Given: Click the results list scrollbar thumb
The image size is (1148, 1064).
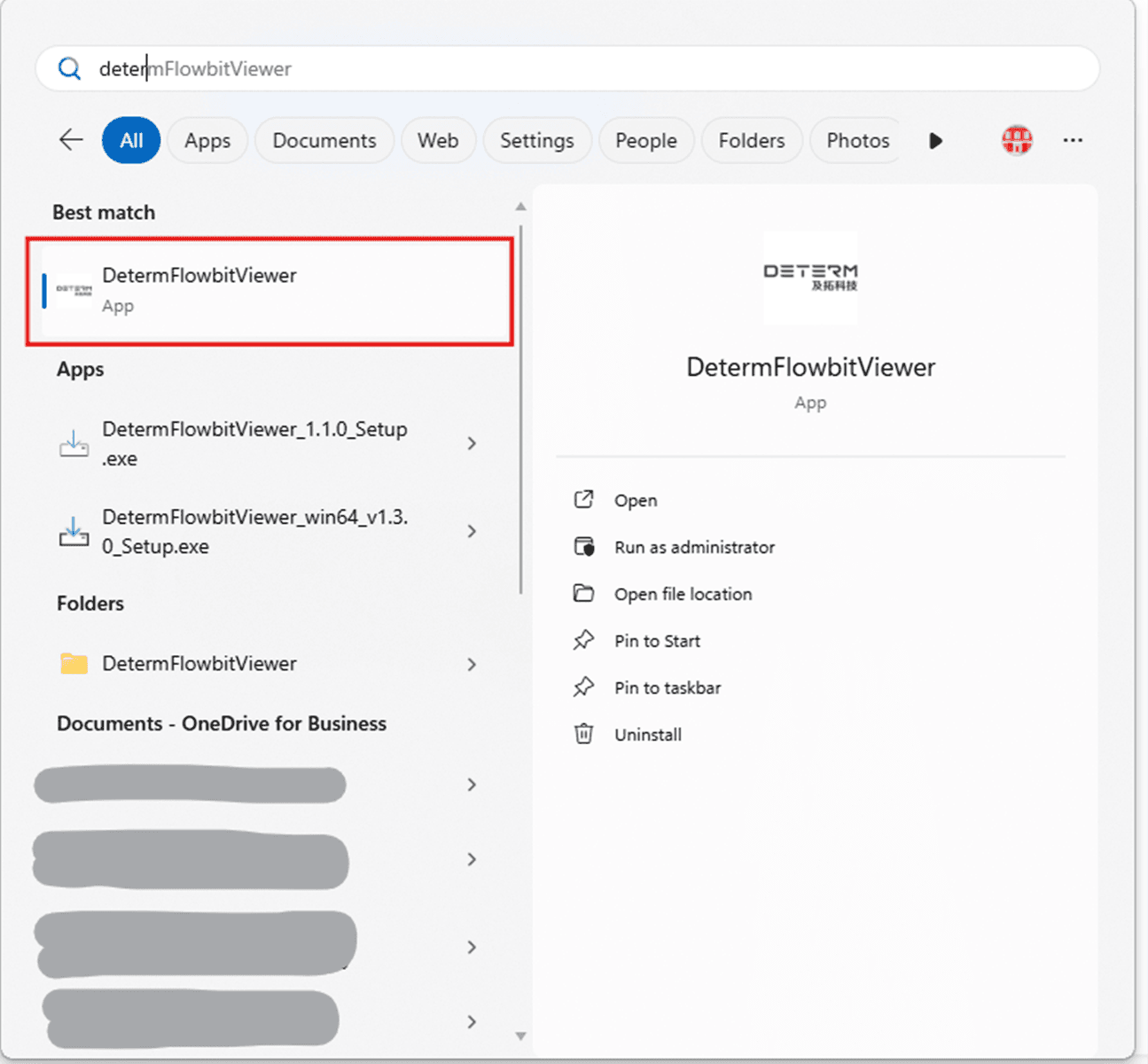Looking at the screenshot, I should pos(520,410).
